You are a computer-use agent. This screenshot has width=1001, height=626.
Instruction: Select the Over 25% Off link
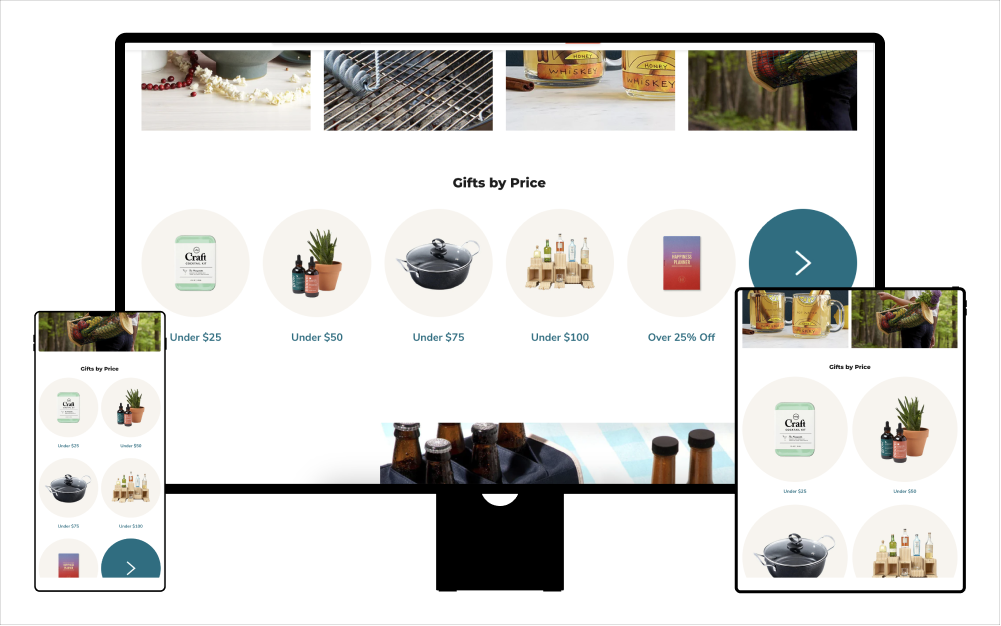pos(681,337)
